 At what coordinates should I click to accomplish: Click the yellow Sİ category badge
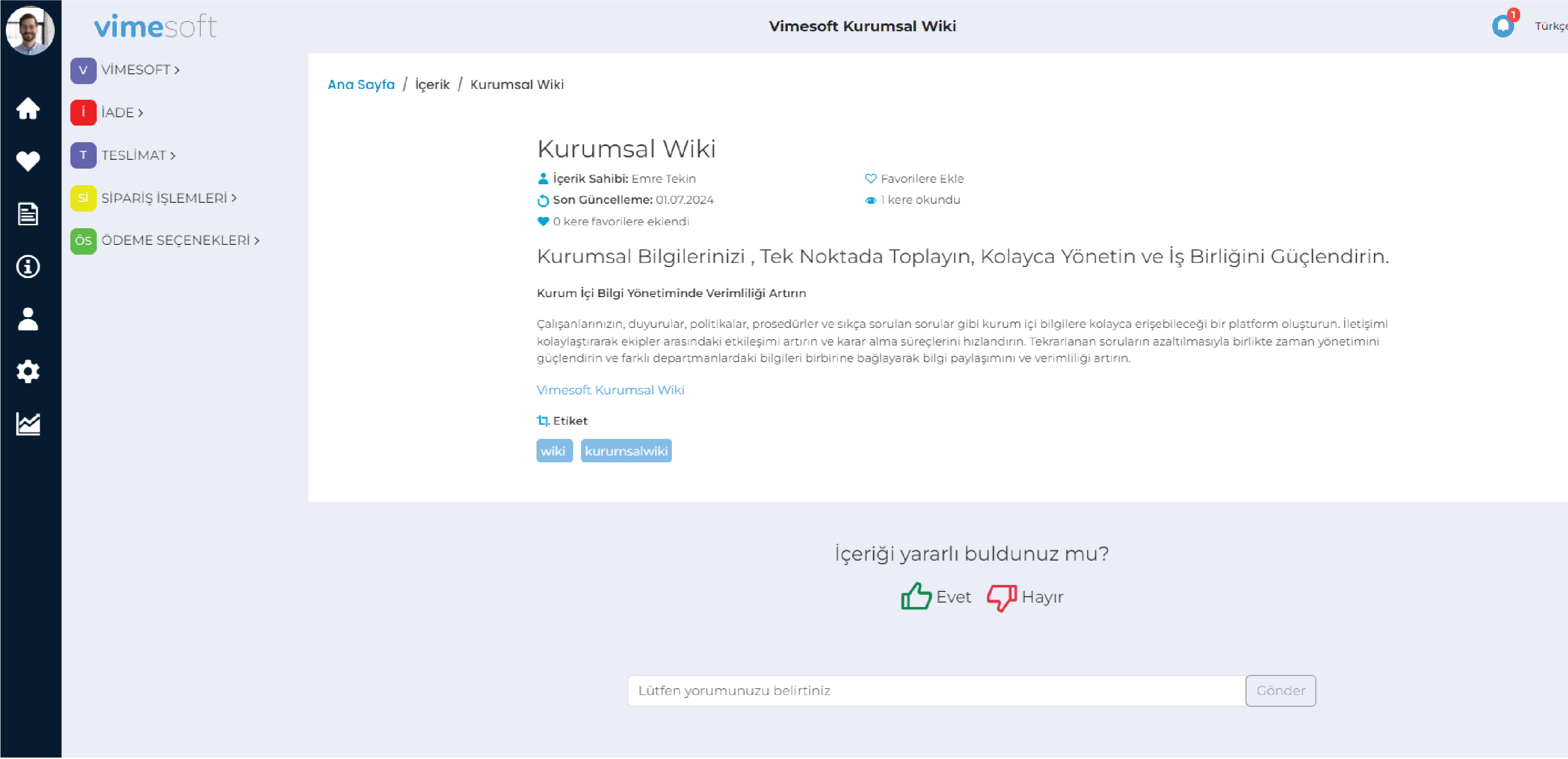coord(84,198)
